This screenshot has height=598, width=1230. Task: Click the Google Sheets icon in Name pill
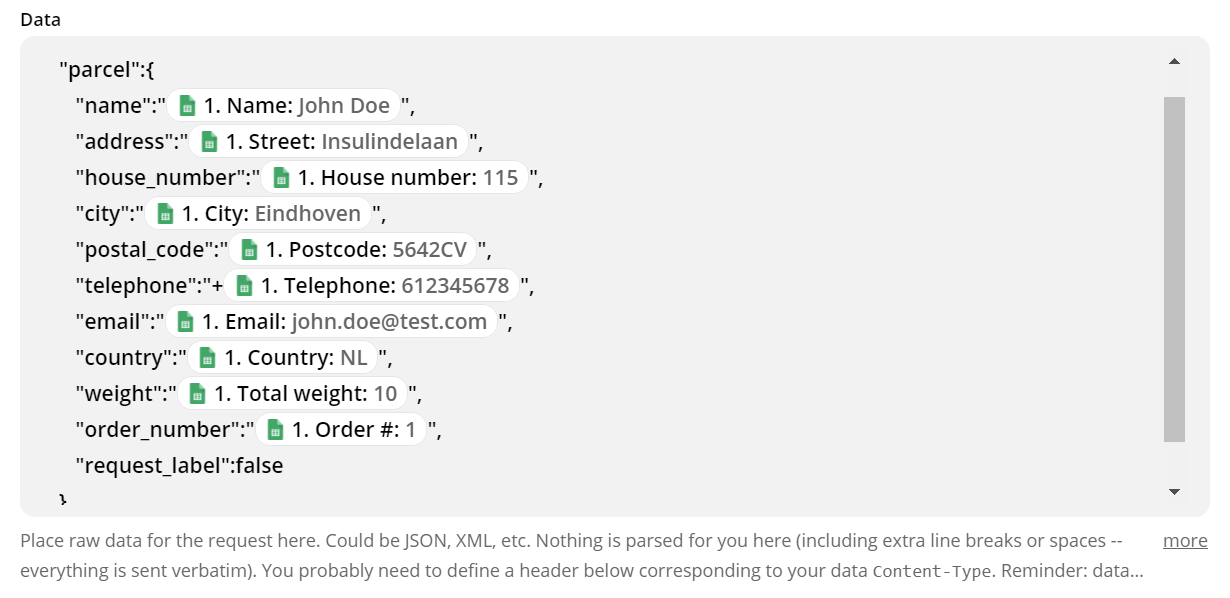[x=186, y=106]
